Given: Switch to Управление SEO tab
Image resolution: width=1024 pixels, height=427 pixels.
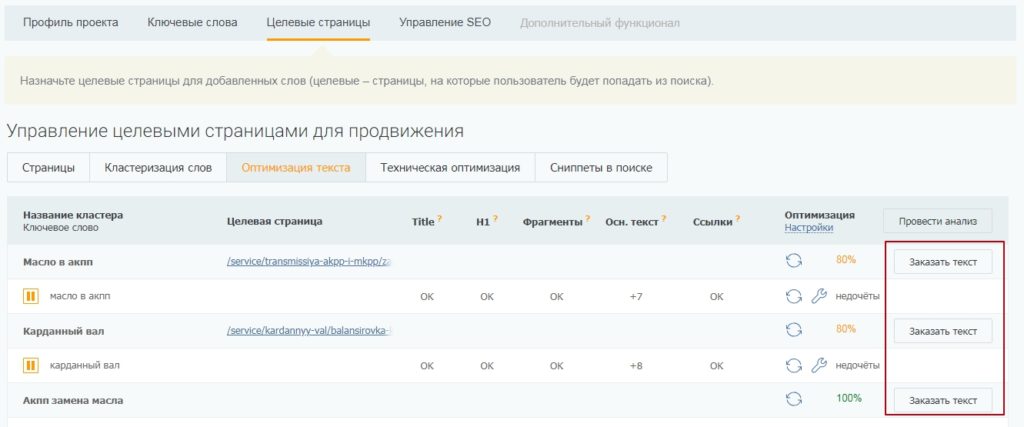Looking at the screenshot, I should click(445, 22).
